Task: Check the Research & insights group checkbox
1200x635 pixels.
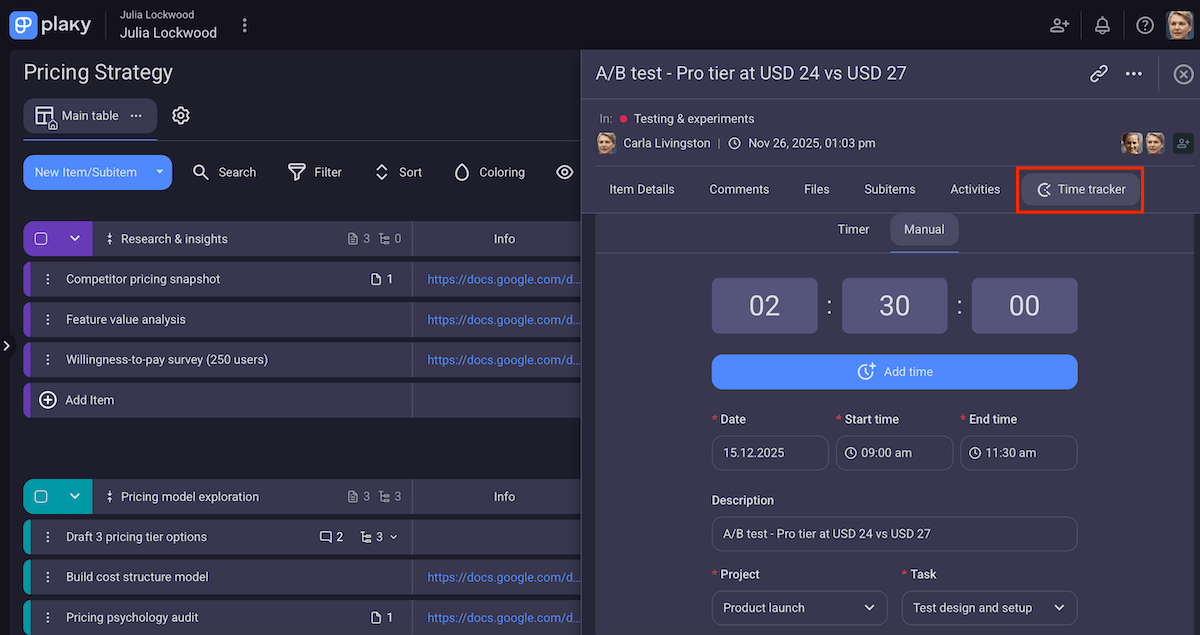Action: (41, 239)
